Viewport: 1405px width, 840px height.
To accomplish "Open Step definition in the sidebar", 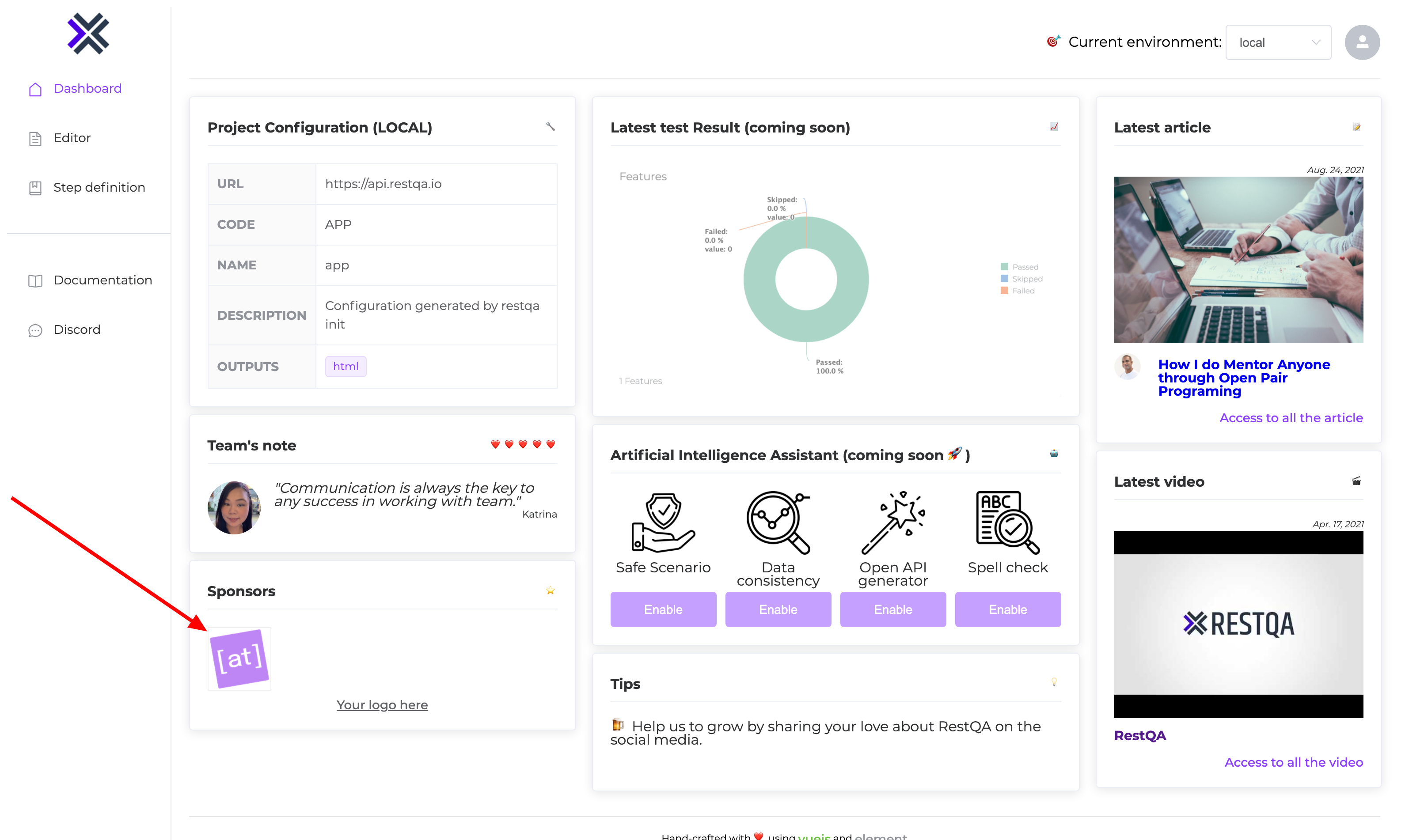I will 99,187.
